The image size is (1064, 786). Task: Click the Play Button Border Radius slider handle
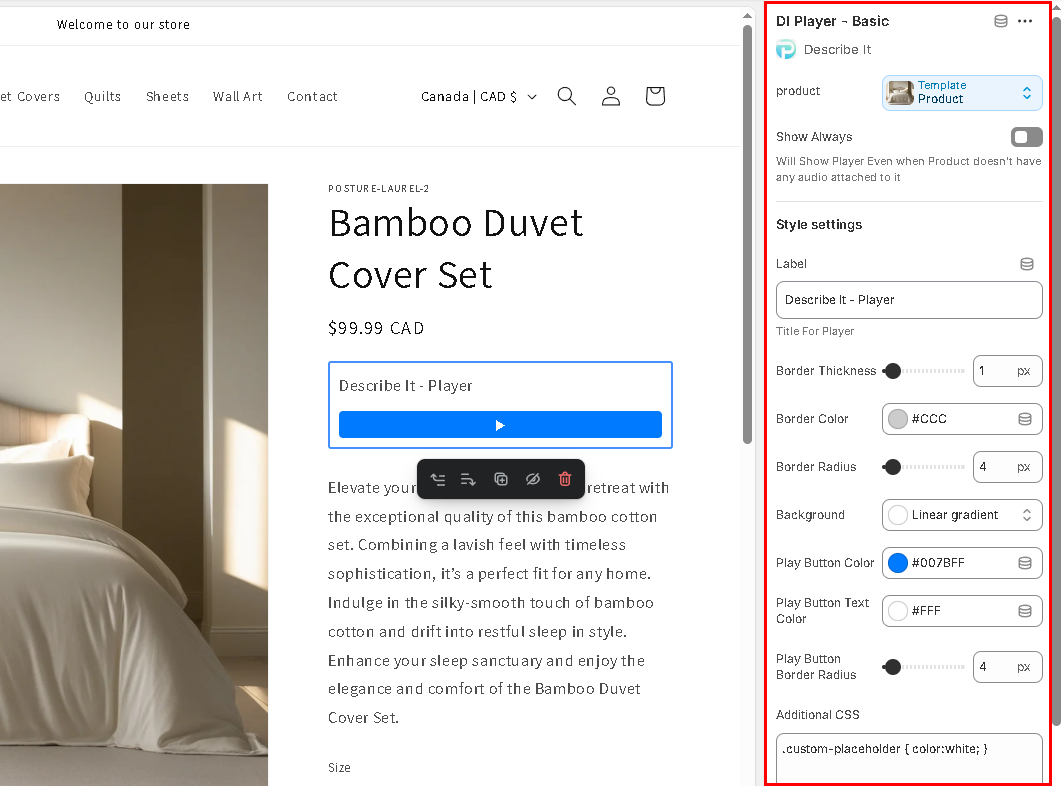tap(893, 667)
